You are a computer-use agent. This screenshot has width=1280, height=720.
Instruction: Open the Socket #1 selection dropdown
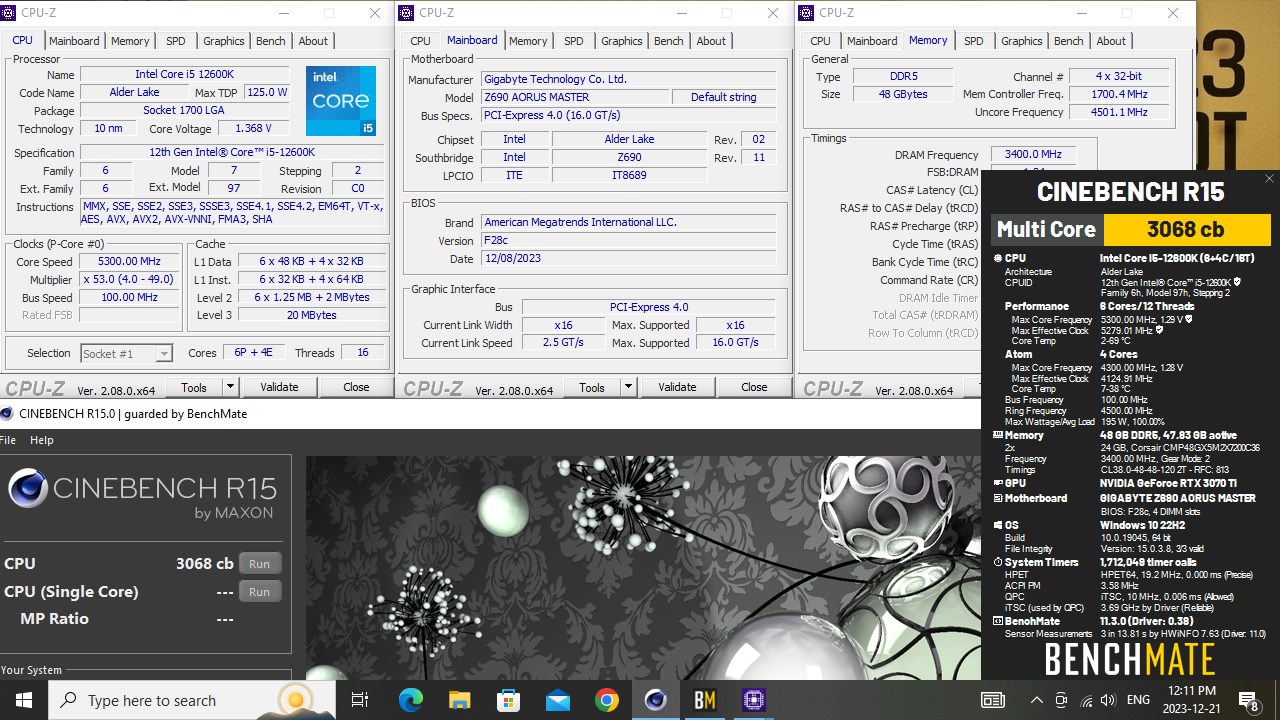click(x=164, y=353)
